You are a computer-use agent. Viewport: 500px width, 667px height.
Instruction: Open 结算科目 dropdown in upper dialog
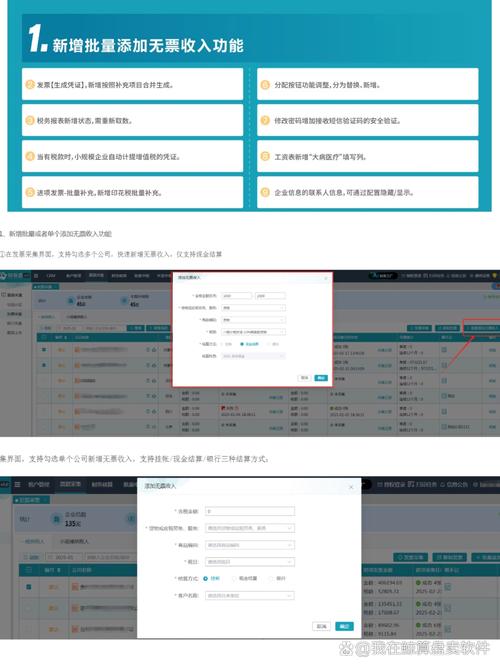[x=254, y=356]
